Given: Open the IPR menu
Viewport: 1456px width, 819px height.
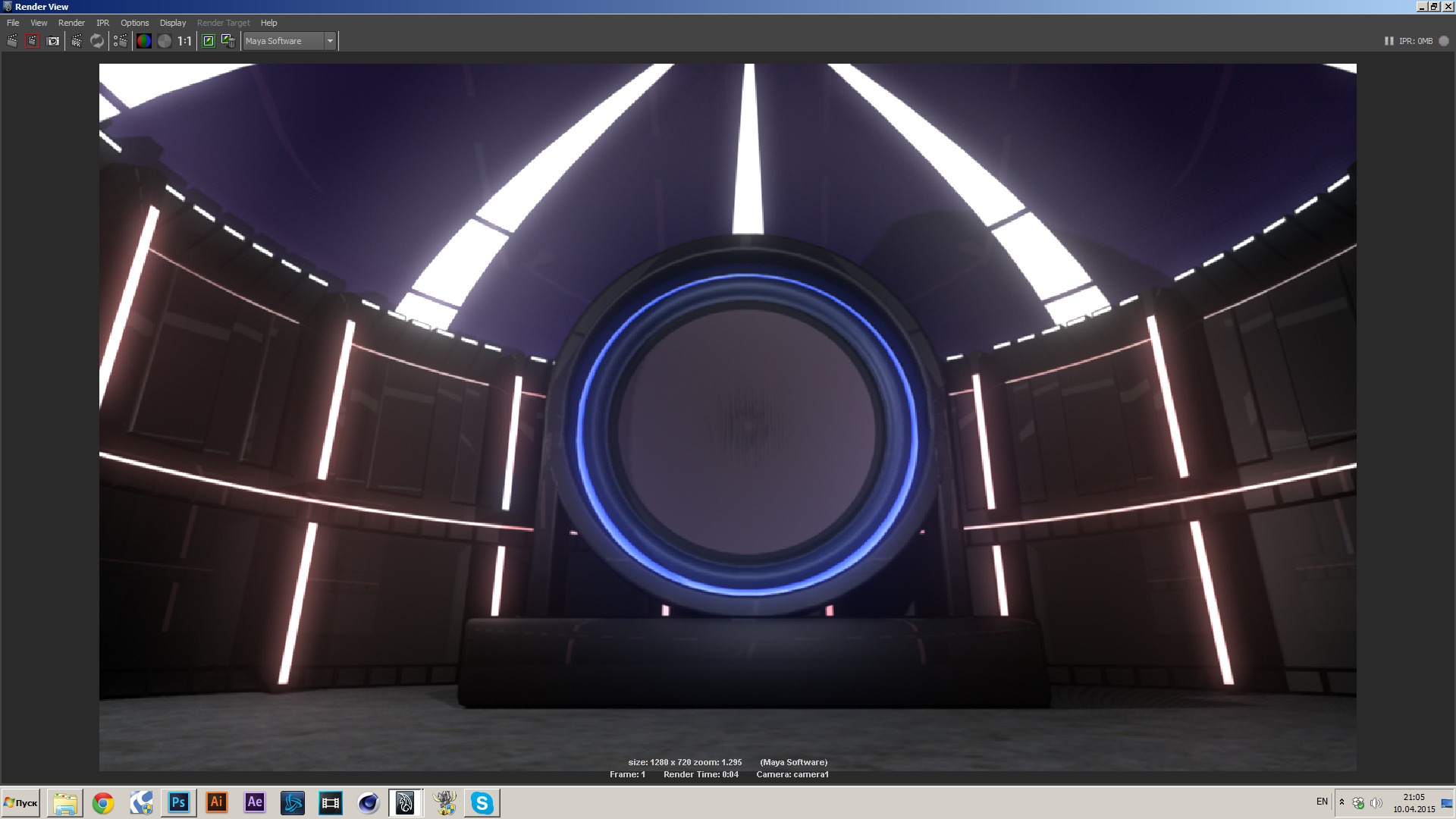Looking at the screenshot, I should point(102,23).
